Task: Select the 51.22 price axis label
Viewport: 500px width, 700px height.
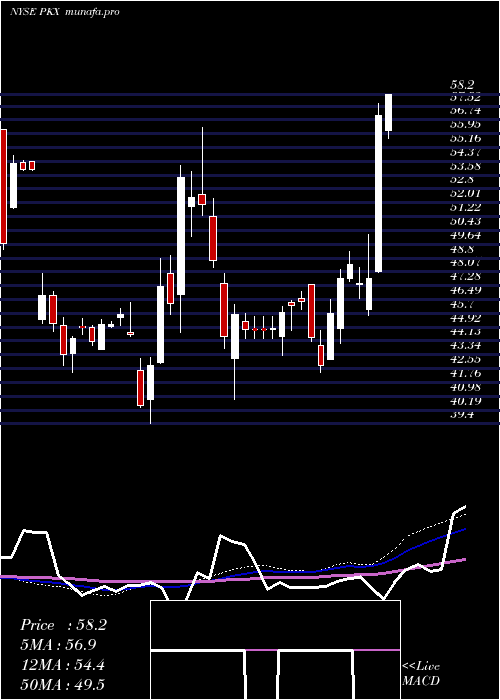Action: point(464,207)
